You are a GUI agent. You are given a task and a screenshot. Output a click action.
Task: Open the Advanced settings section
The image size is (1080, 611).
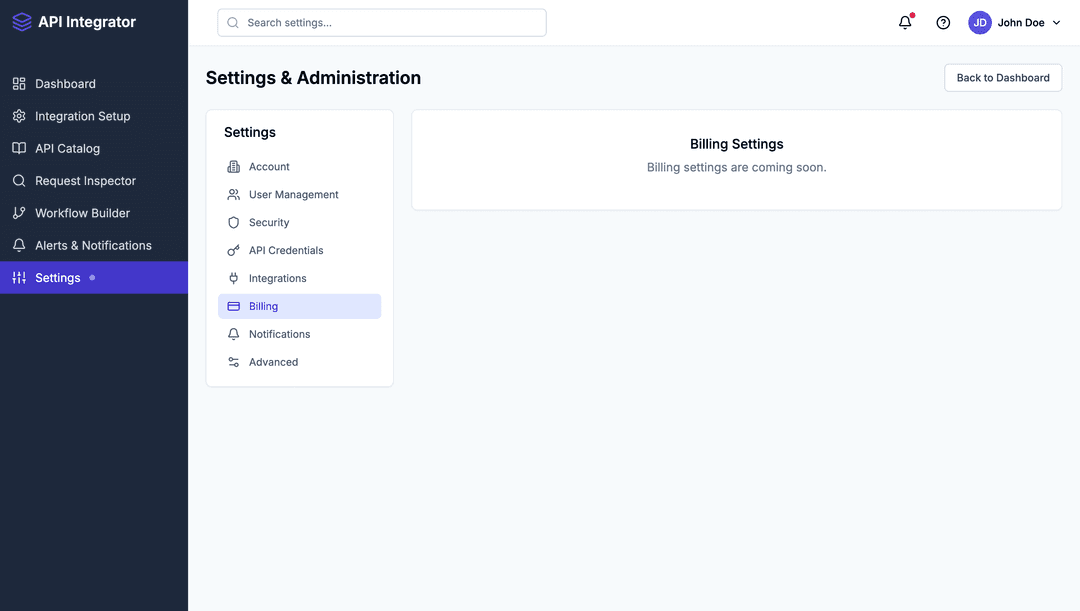pos(274,361)
